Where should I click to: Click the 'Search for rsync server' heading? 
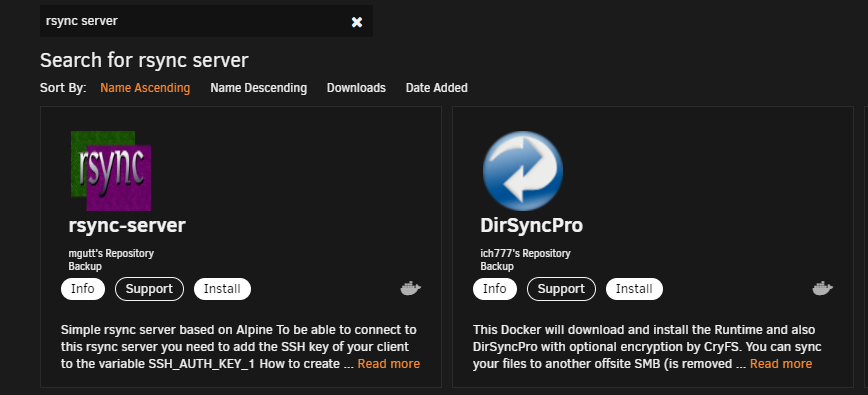(144, 60)
